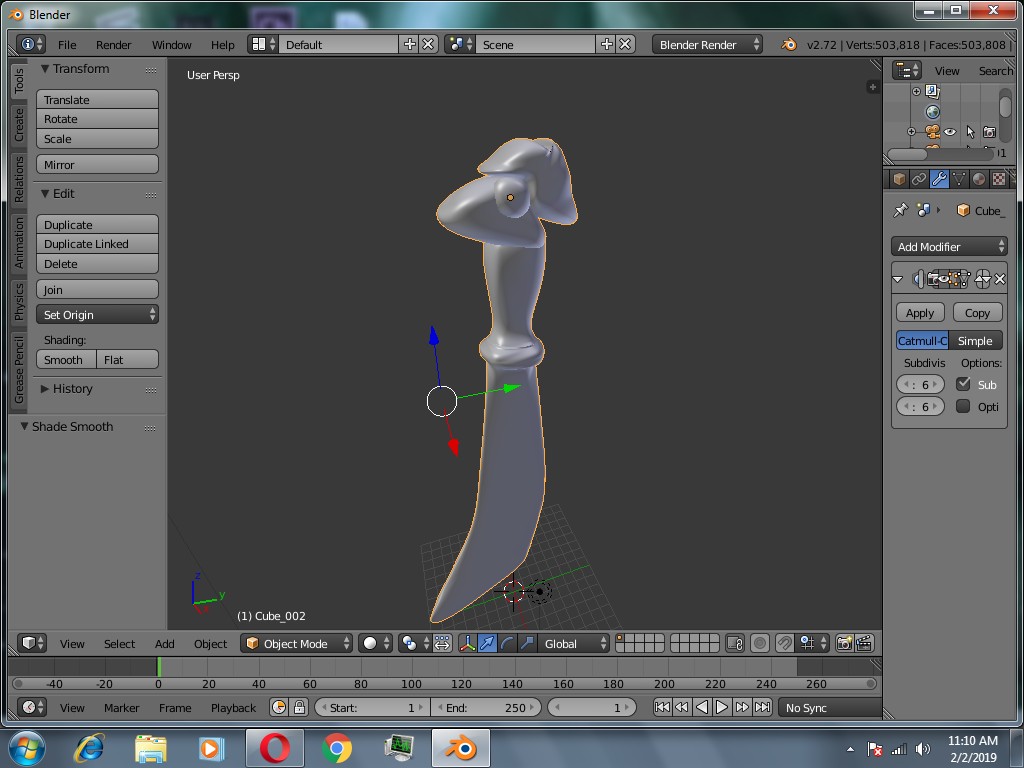Select the Rotate manipulator icon
This screenshot has height=768, width=1024.
click(507, 643)
